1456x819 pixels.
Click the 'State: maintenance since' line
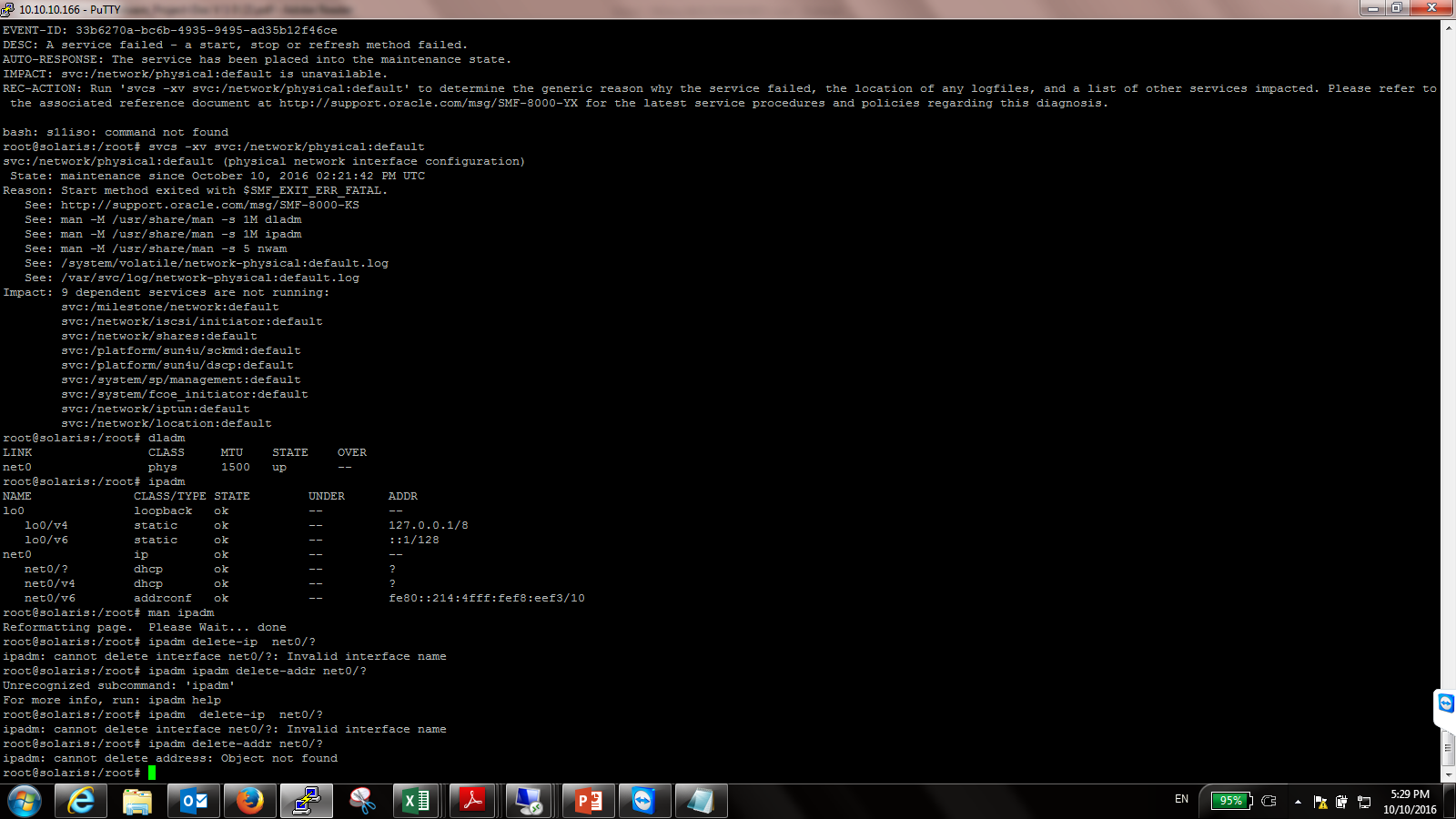[217, 176]
